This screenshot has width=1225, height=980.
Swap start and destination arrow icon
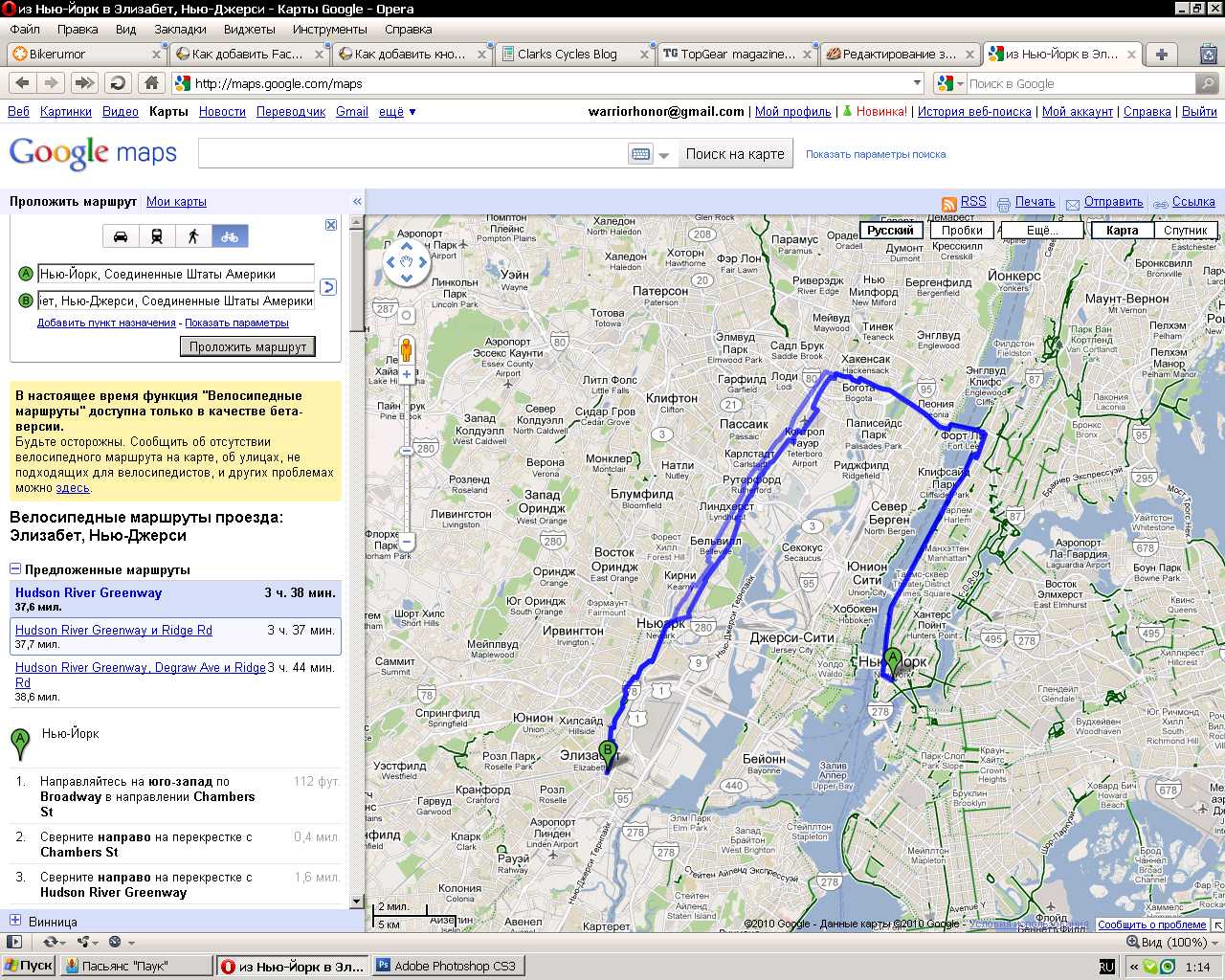point(327,287)
